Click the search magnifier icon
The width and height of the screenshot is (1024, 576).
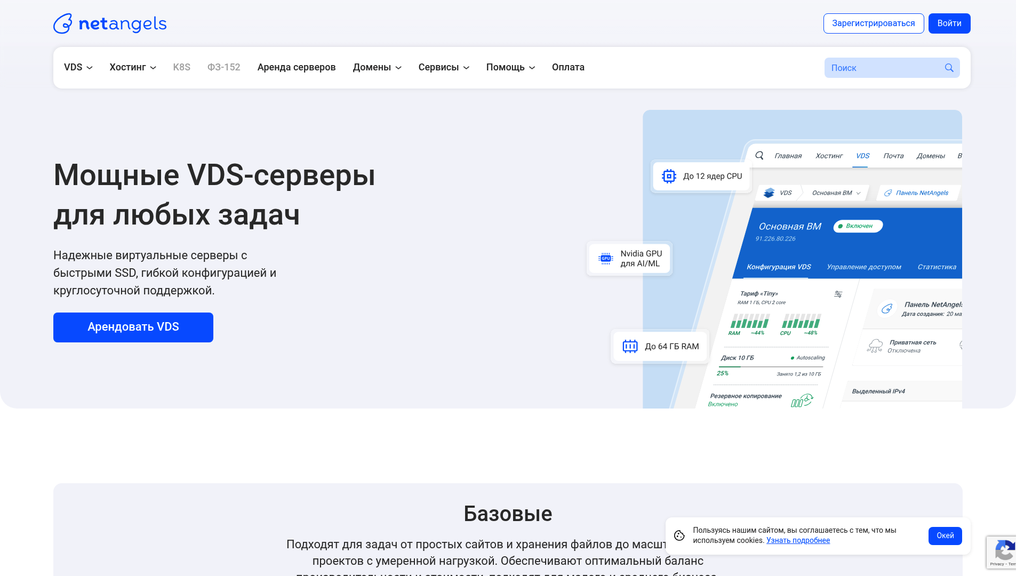948,67
